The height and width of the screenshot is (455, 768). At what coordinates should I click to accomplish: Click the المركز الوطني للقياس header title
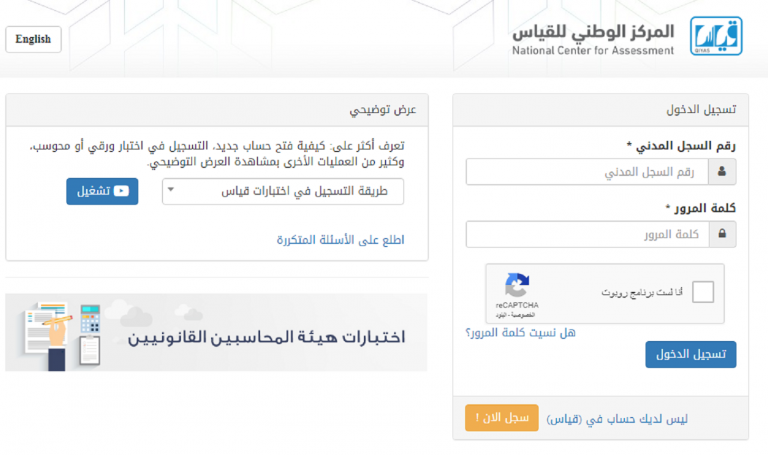pos(593,32)
